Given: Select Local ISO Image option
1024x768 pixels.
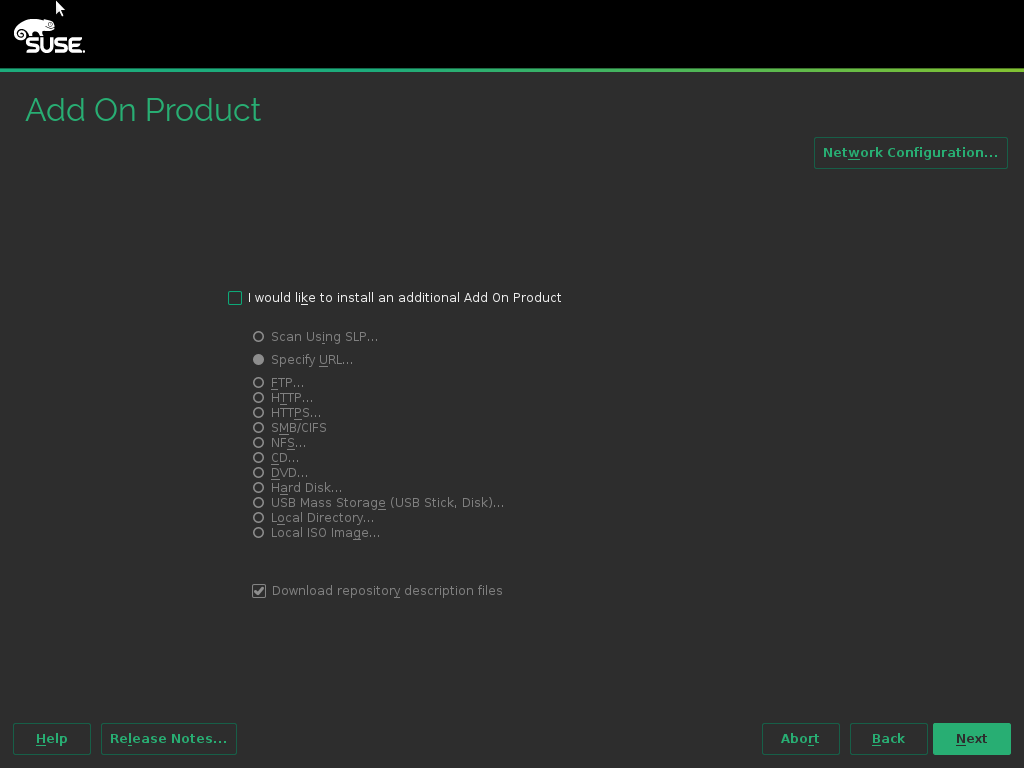Looking at the screenshot, I should pos(259,533).
